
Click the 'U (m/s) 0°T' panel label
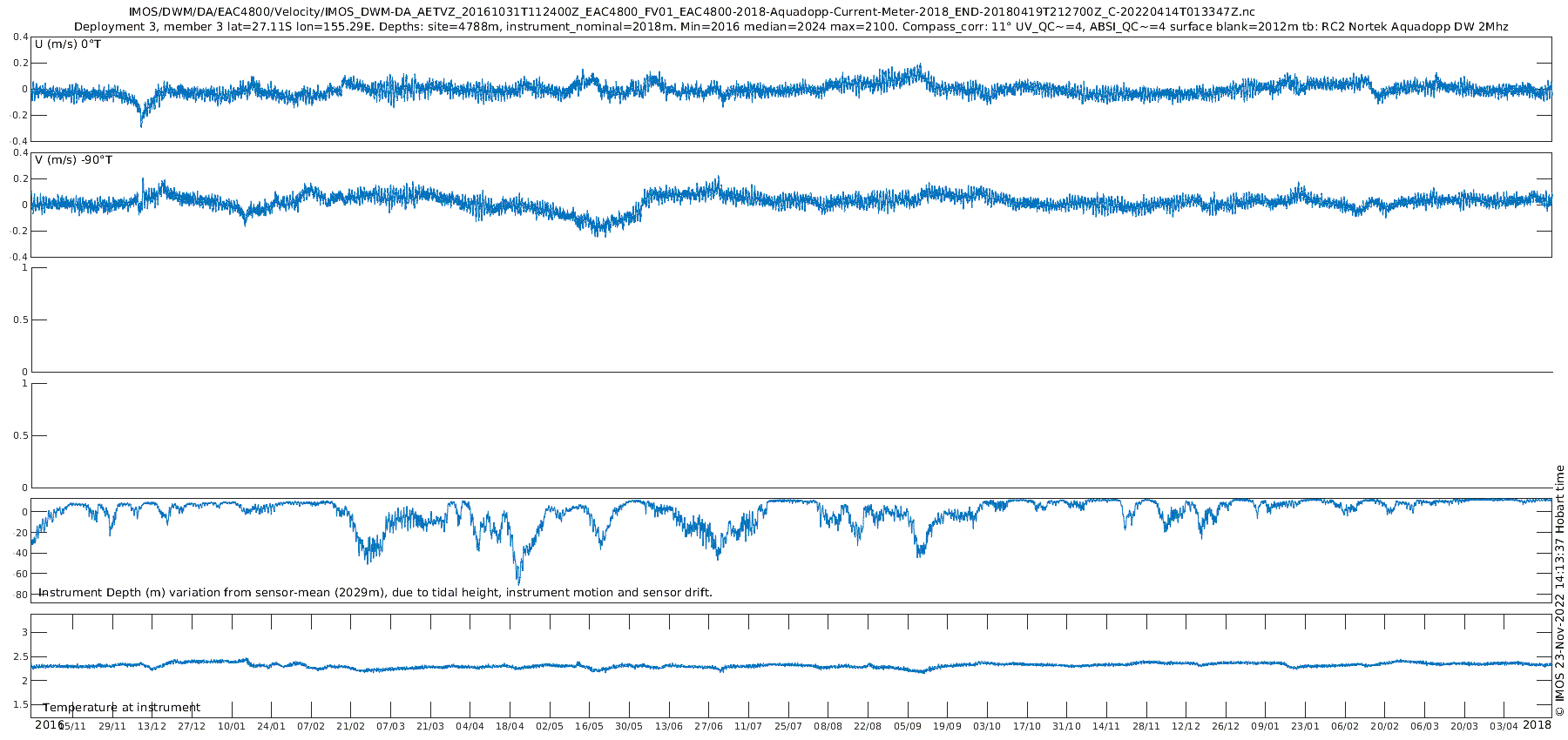pos(68,44)
